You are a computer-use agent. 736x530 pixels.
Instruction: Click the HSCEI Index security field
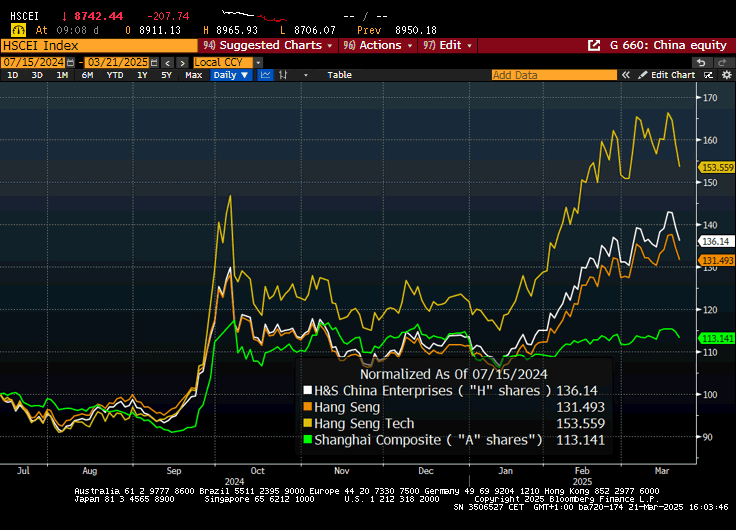point(99,46)
